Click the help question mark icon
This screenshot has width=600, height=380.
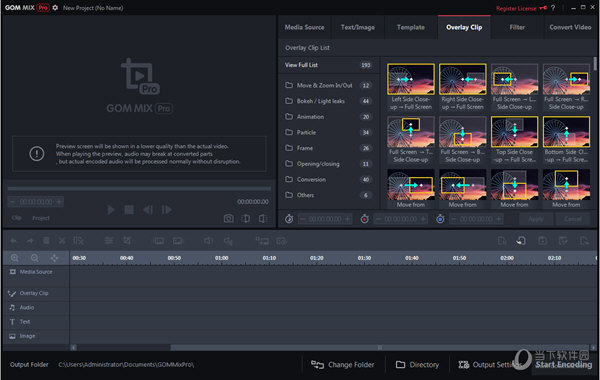coord(553,8)
